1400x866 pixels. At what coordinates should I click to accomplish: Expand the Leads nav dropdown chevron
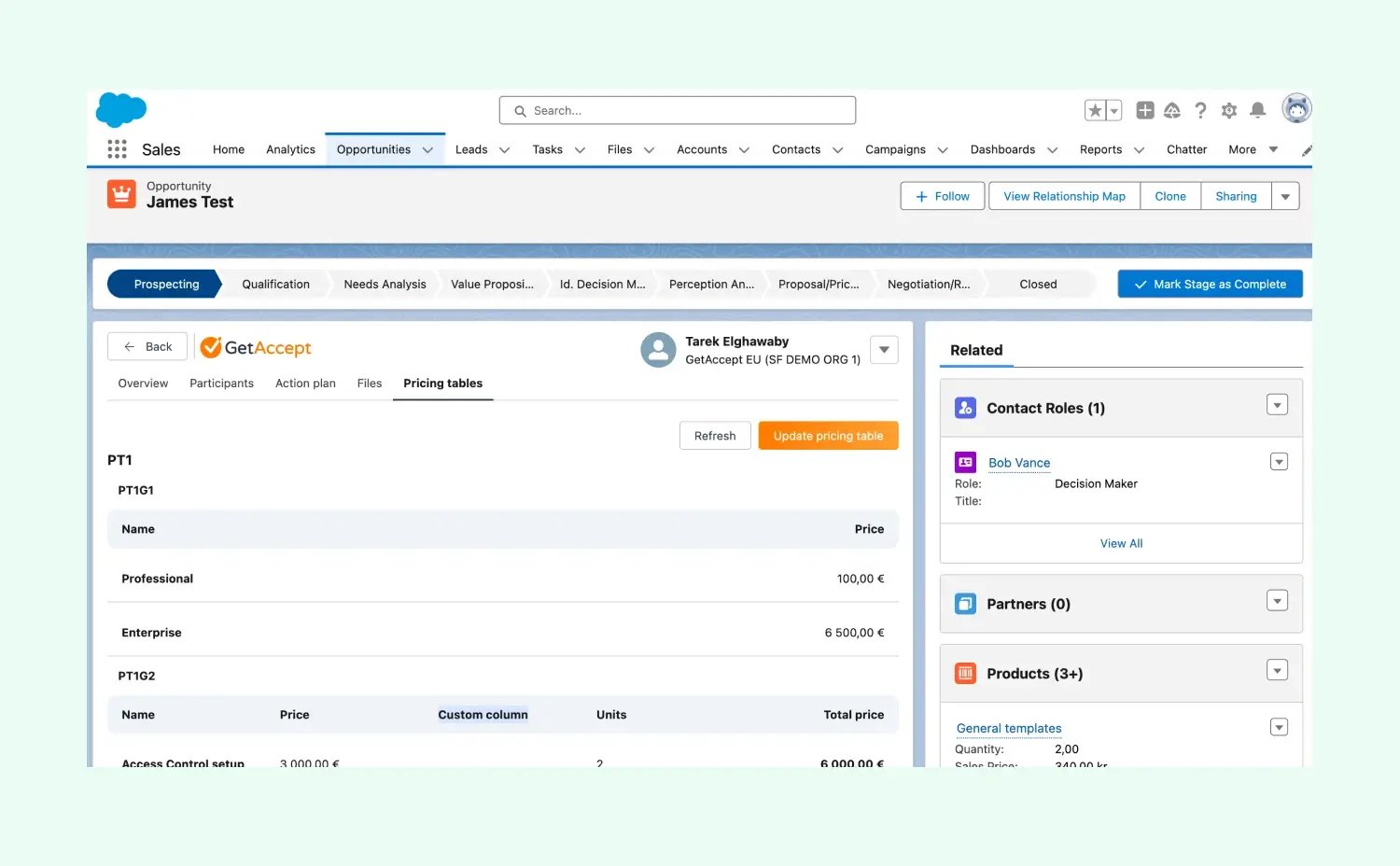(x=504, y=150)
